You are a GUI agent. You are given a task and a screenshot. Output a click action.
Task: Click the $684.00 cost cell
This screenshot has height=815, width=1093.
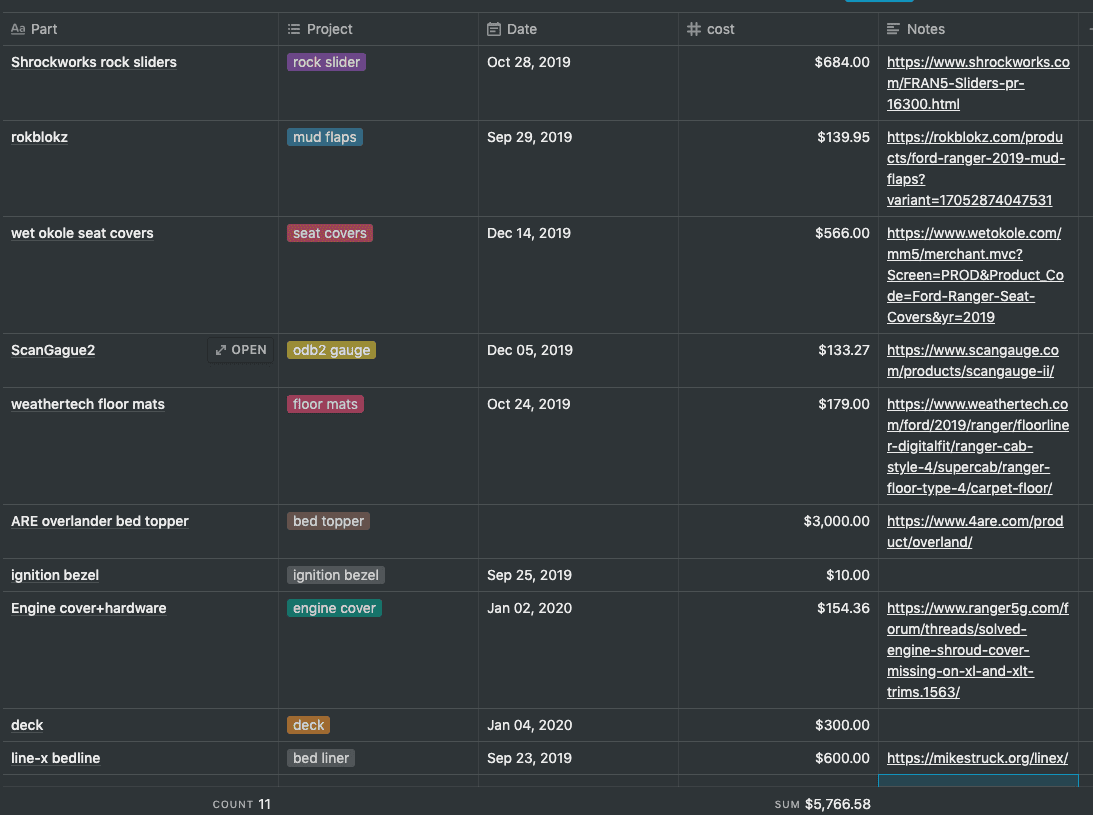779,83
